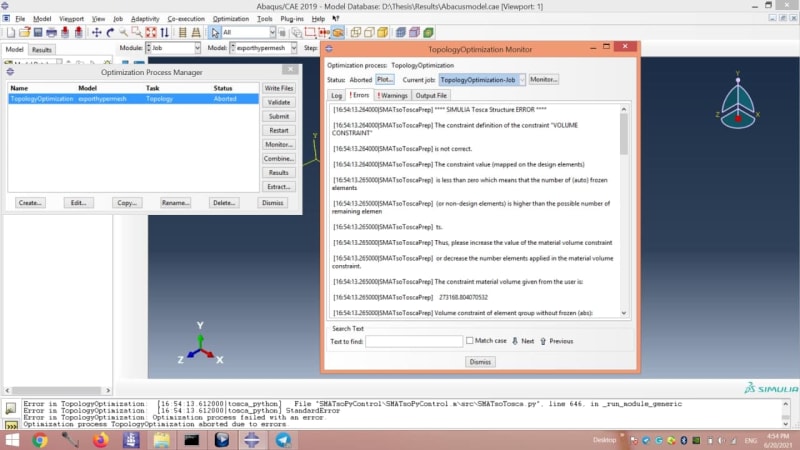The height and width of the screenshot is (450, 800).
Task: Click the blue cube display icon
Action: point(401,33)
